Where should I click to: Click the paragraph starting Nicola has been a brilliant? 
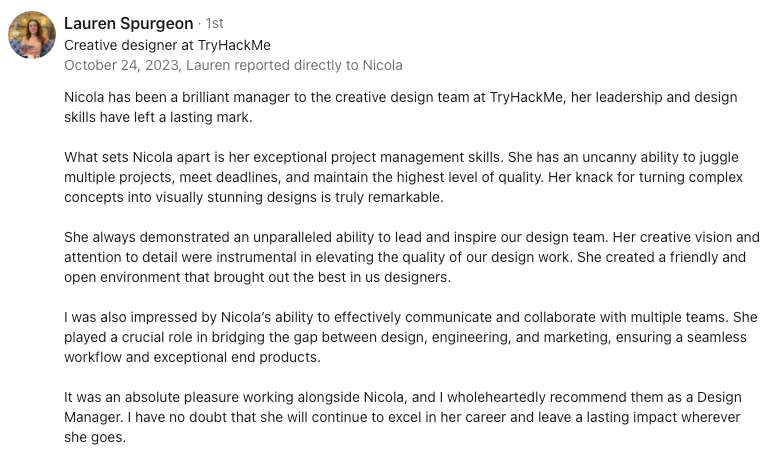(x=400, y=107)
